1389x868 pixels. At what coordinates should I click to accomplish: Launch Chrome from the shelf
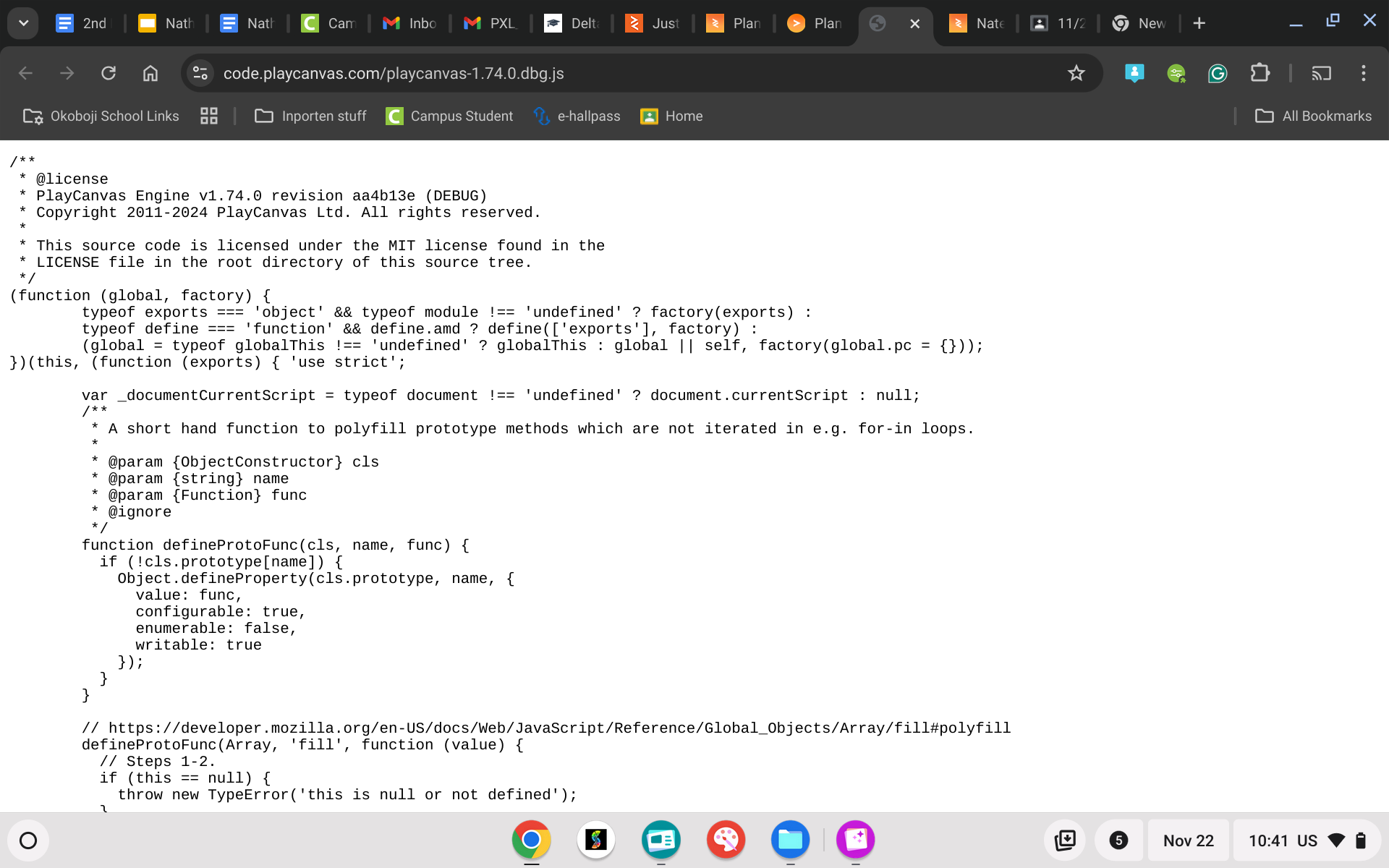coord(531,840)
